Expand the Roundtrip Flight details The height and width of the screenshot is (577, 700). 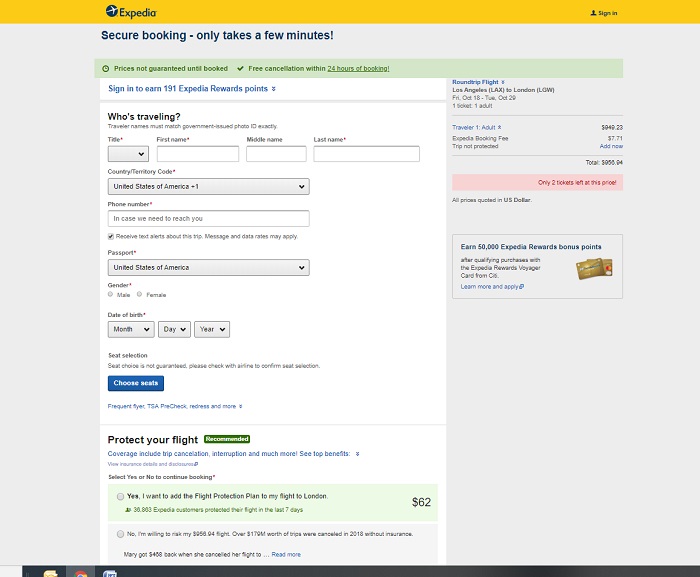tap(478, 82)
